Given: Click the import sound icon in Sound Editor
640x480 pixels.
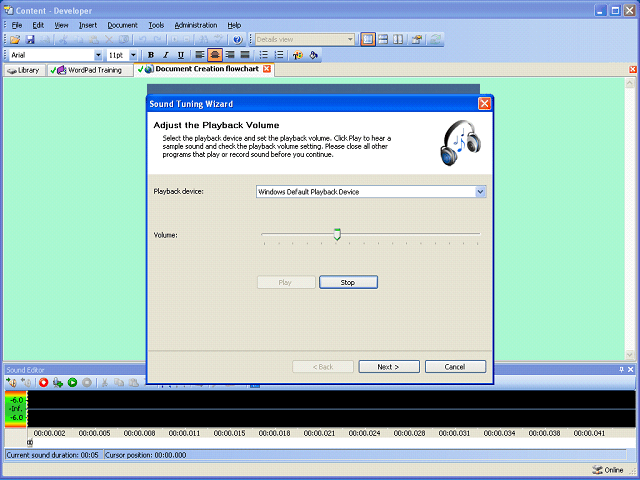Looking at the screenshot, I should coord(12,382).
